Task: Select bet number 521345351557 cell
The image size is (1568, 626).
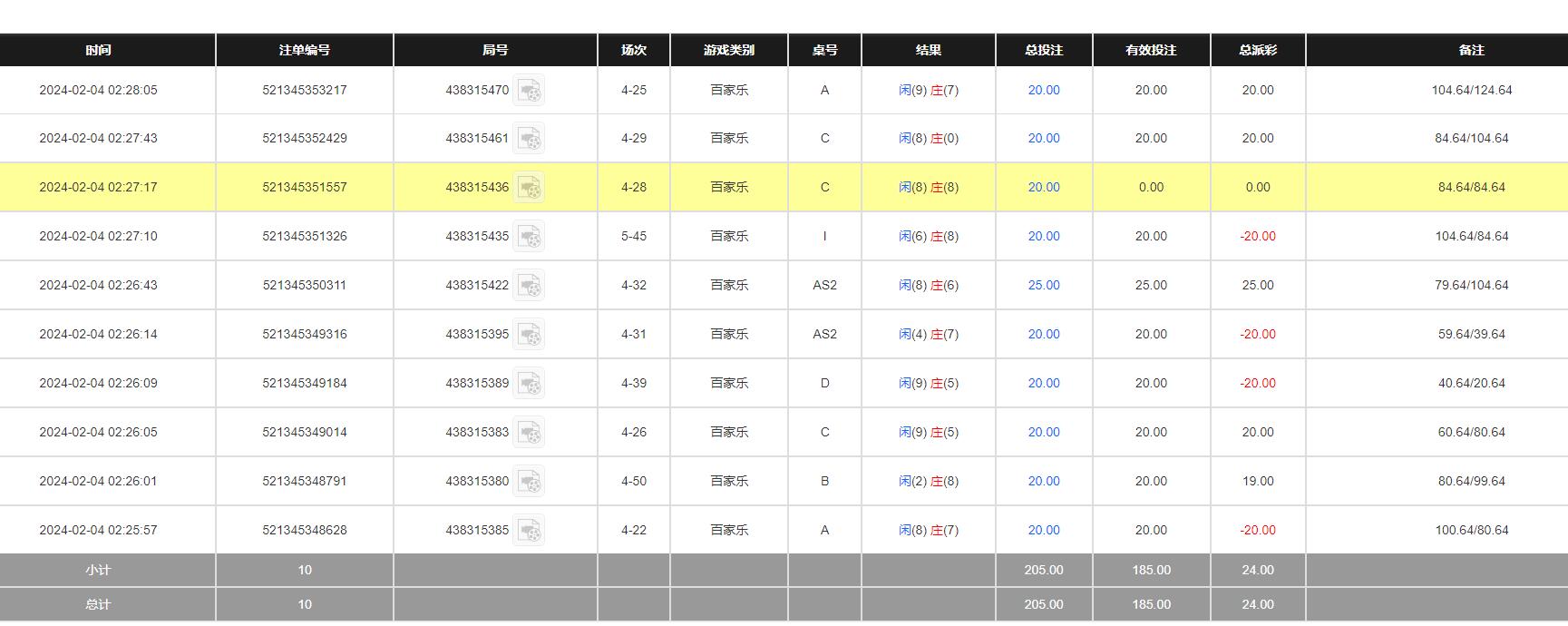Action: (304, 187)
